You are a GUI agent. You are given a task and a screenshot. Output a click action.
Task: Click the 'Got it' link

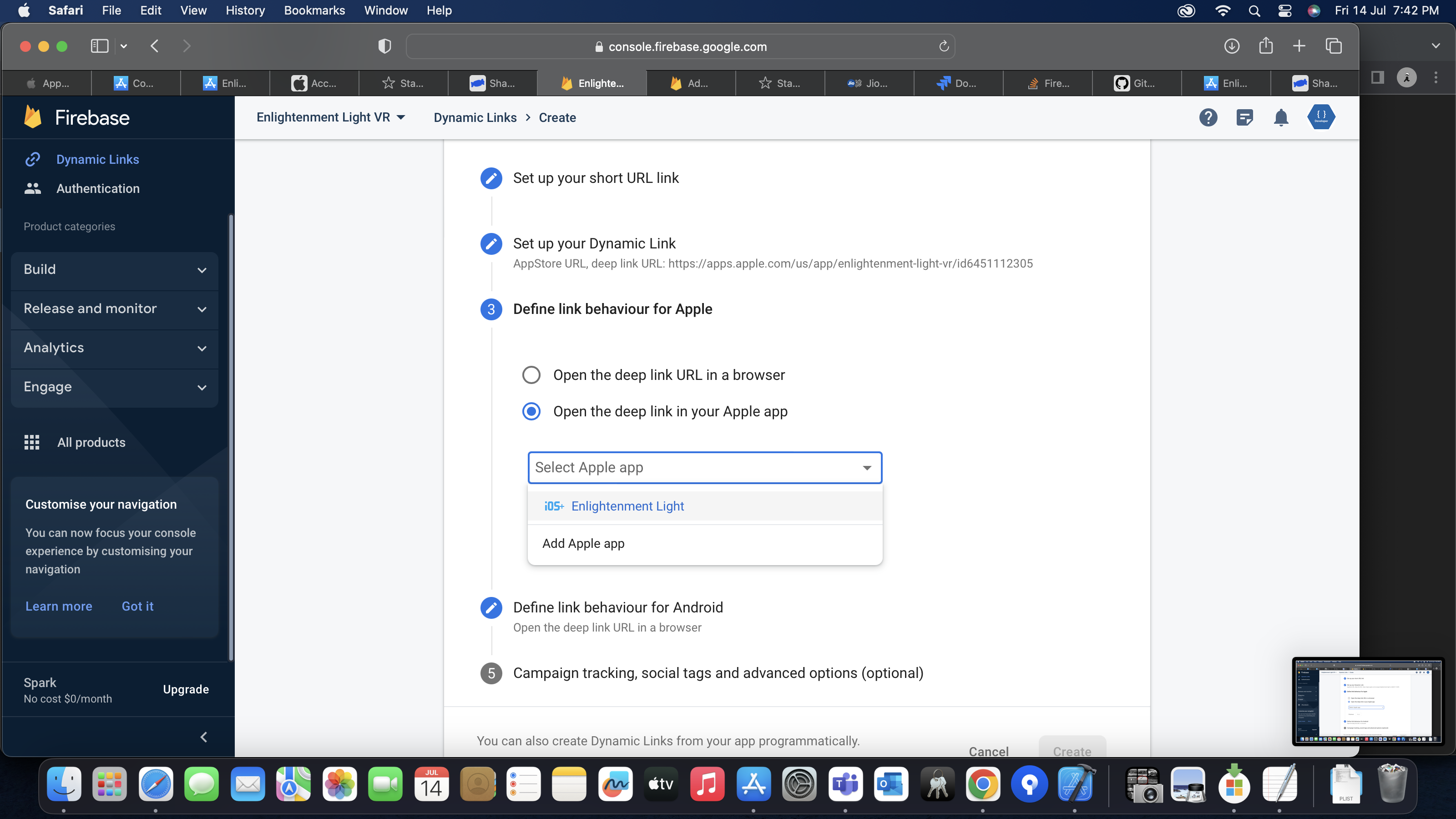pos(137,606)
